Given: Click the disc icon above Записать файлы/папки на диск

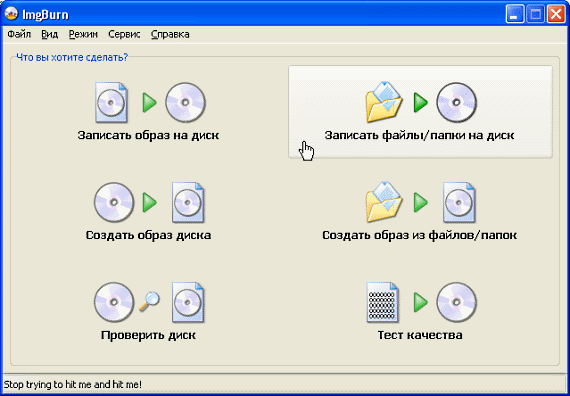Looking at the screenshot, I should [457, 102].
